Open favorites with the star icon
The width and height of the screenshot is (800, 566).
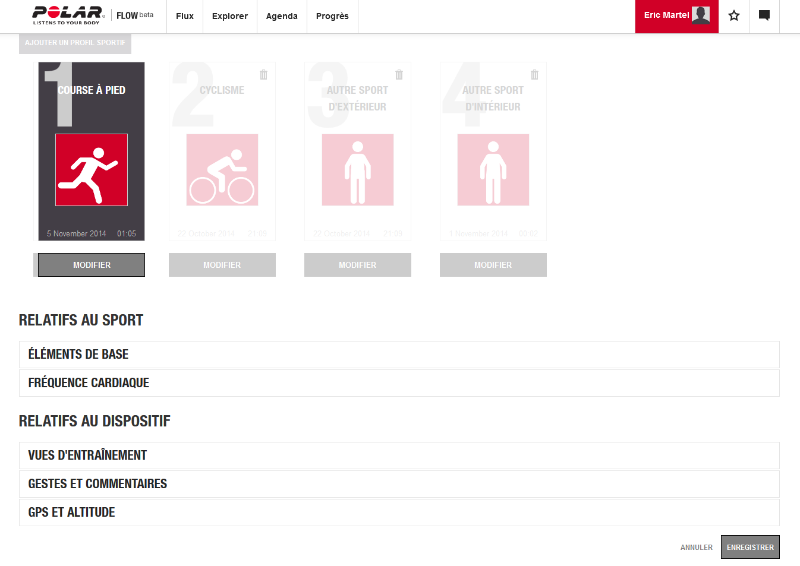pos(734,16)
